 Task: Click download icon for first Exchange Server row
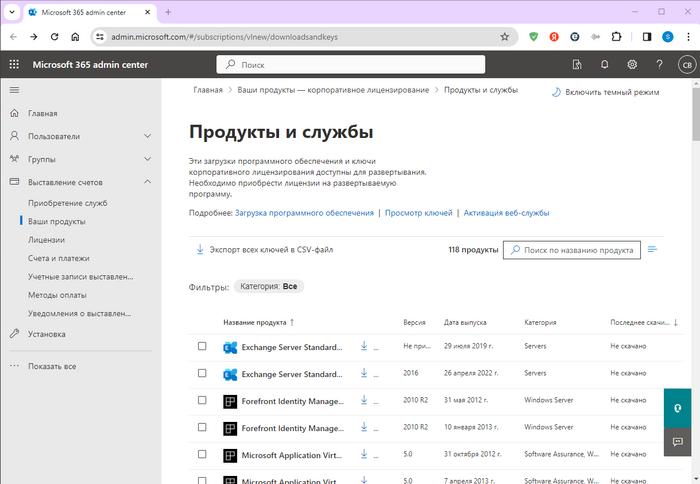364,346
